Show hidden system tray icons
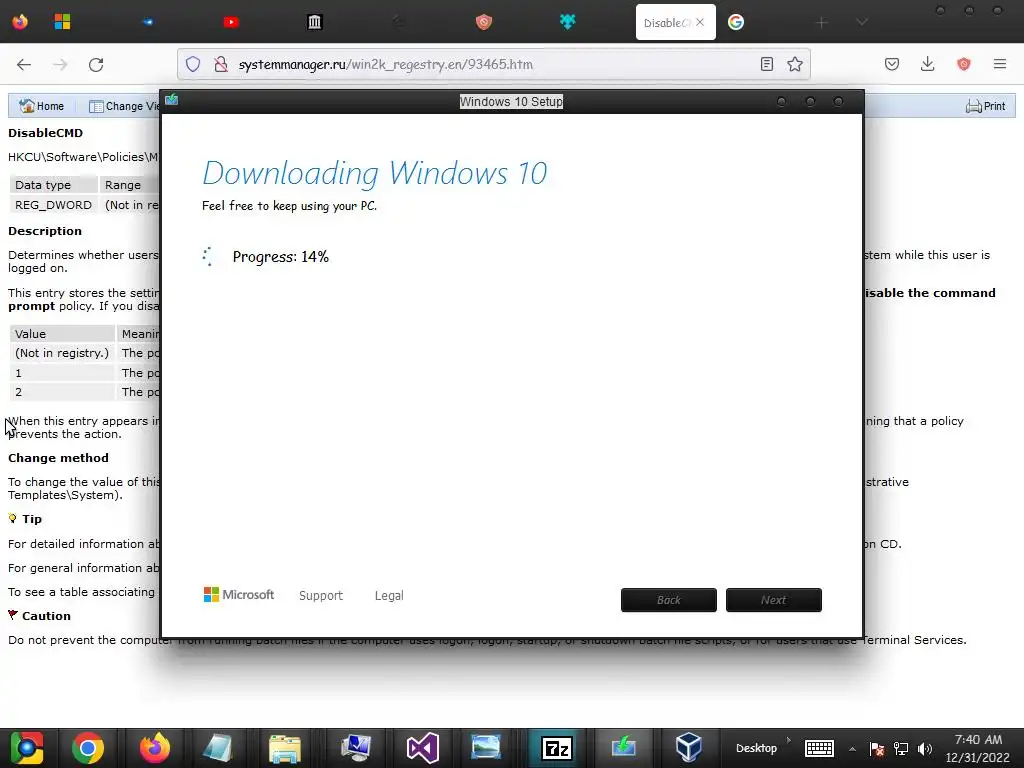 click(x=852, y=748)
